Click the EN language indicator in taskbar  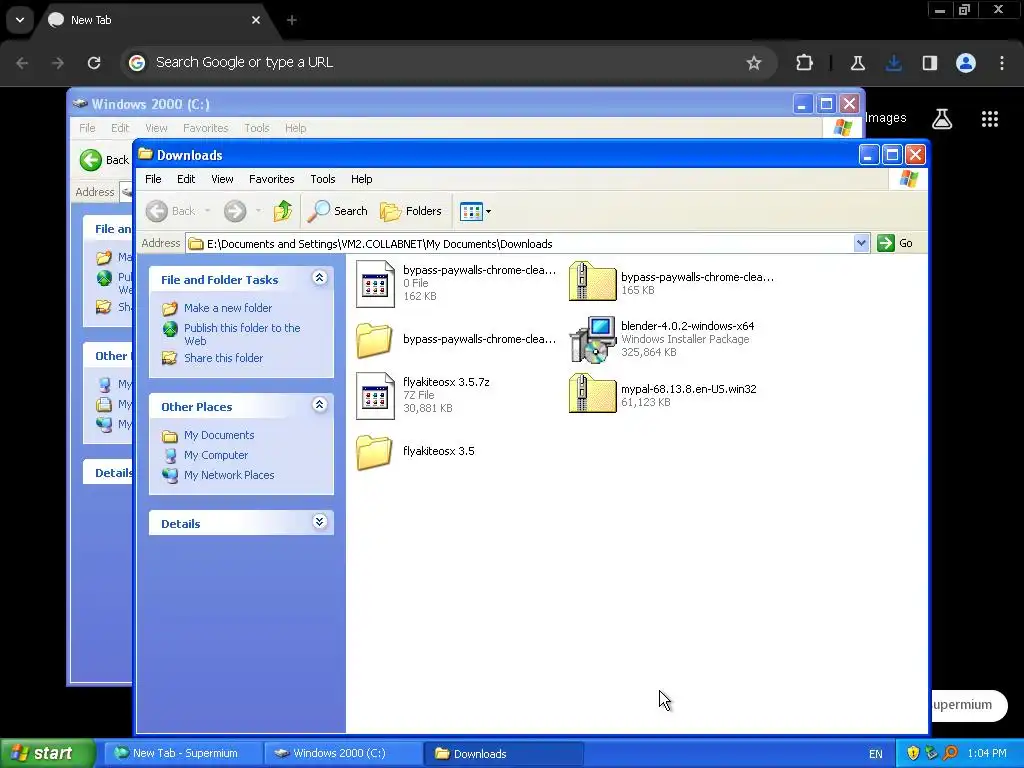point(876,754)
